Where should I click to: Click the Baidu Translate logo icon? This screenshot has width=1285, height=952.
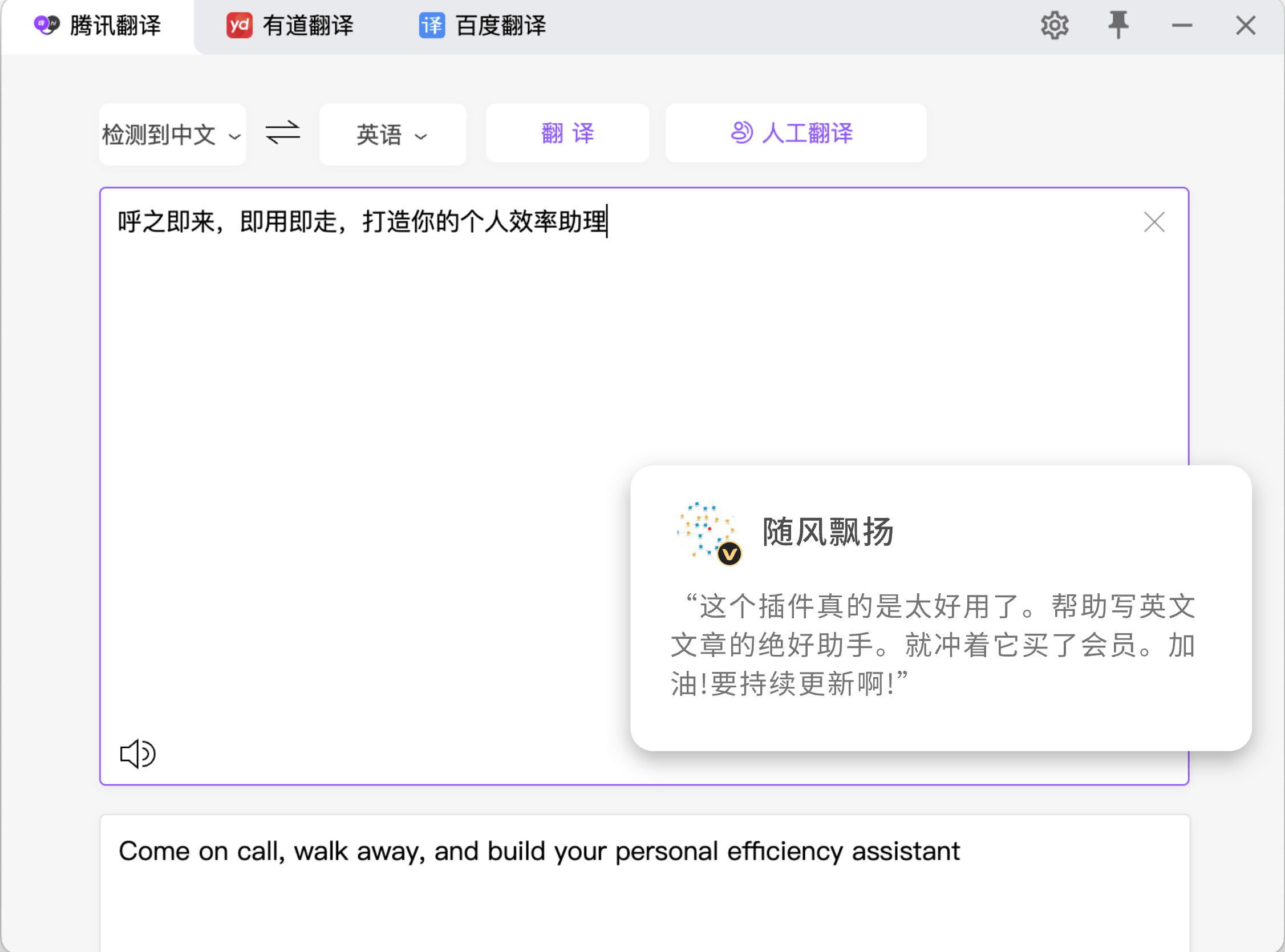click(432, 25)
